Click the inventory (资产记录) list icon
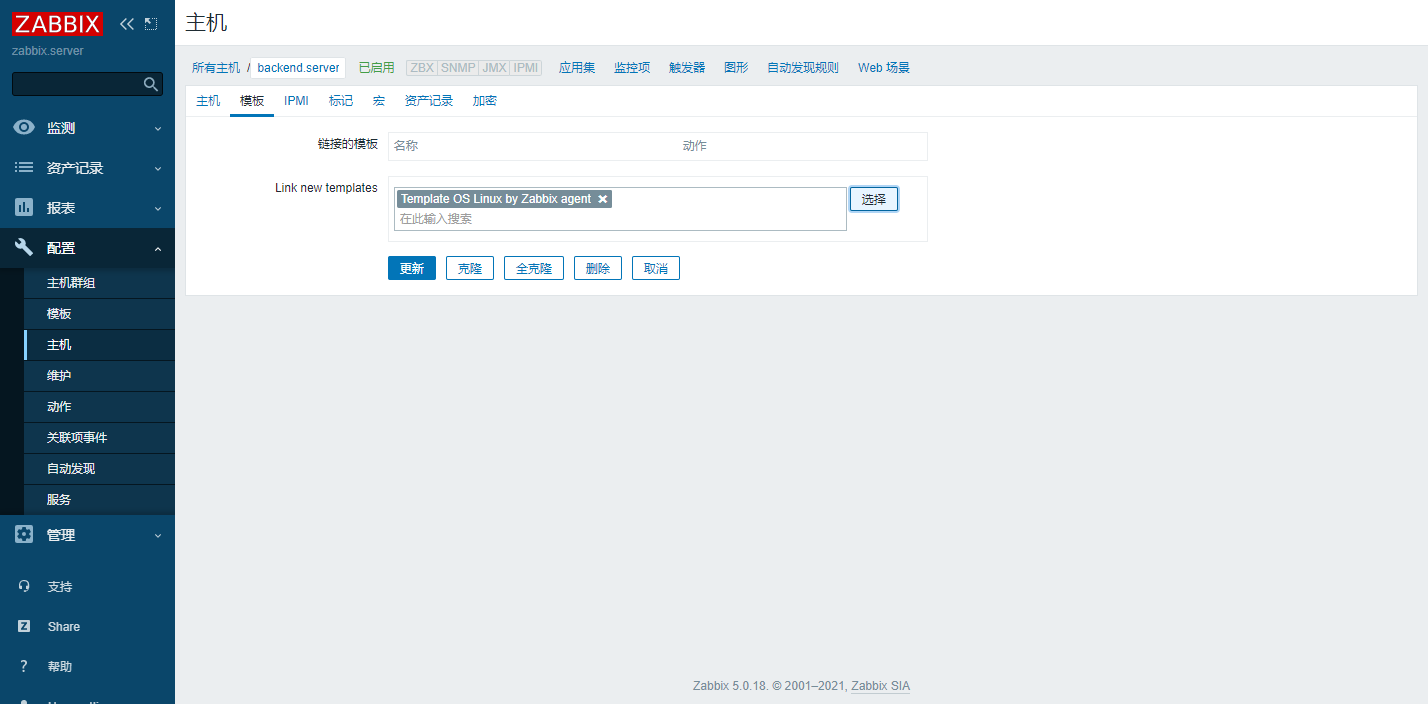 coord(23,167)
